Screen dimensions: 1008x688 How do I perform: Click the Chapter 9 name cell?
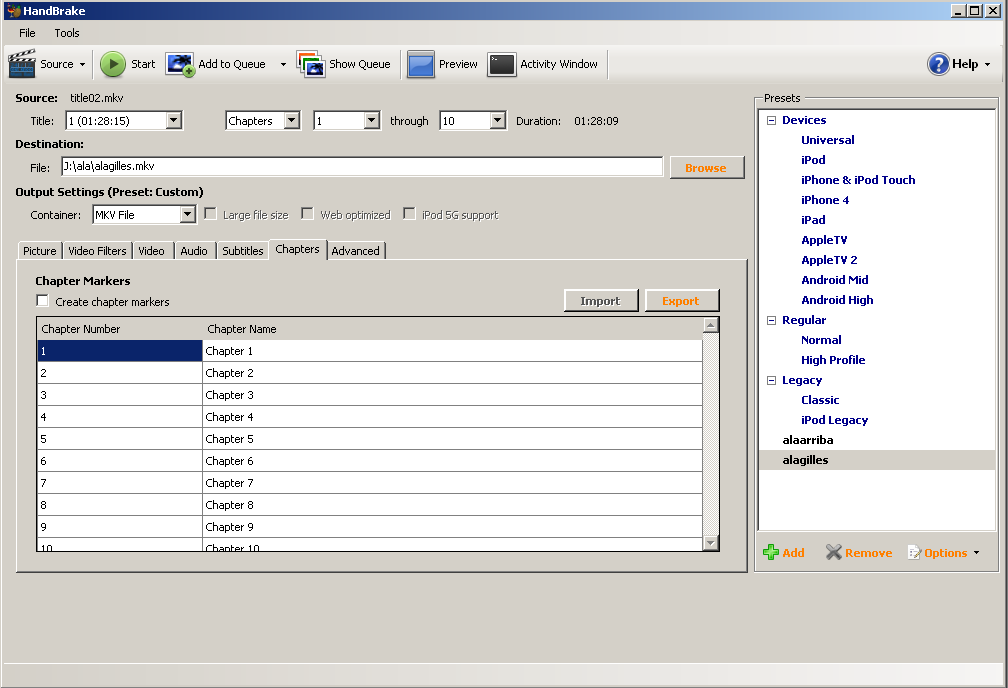pos(452,527)
